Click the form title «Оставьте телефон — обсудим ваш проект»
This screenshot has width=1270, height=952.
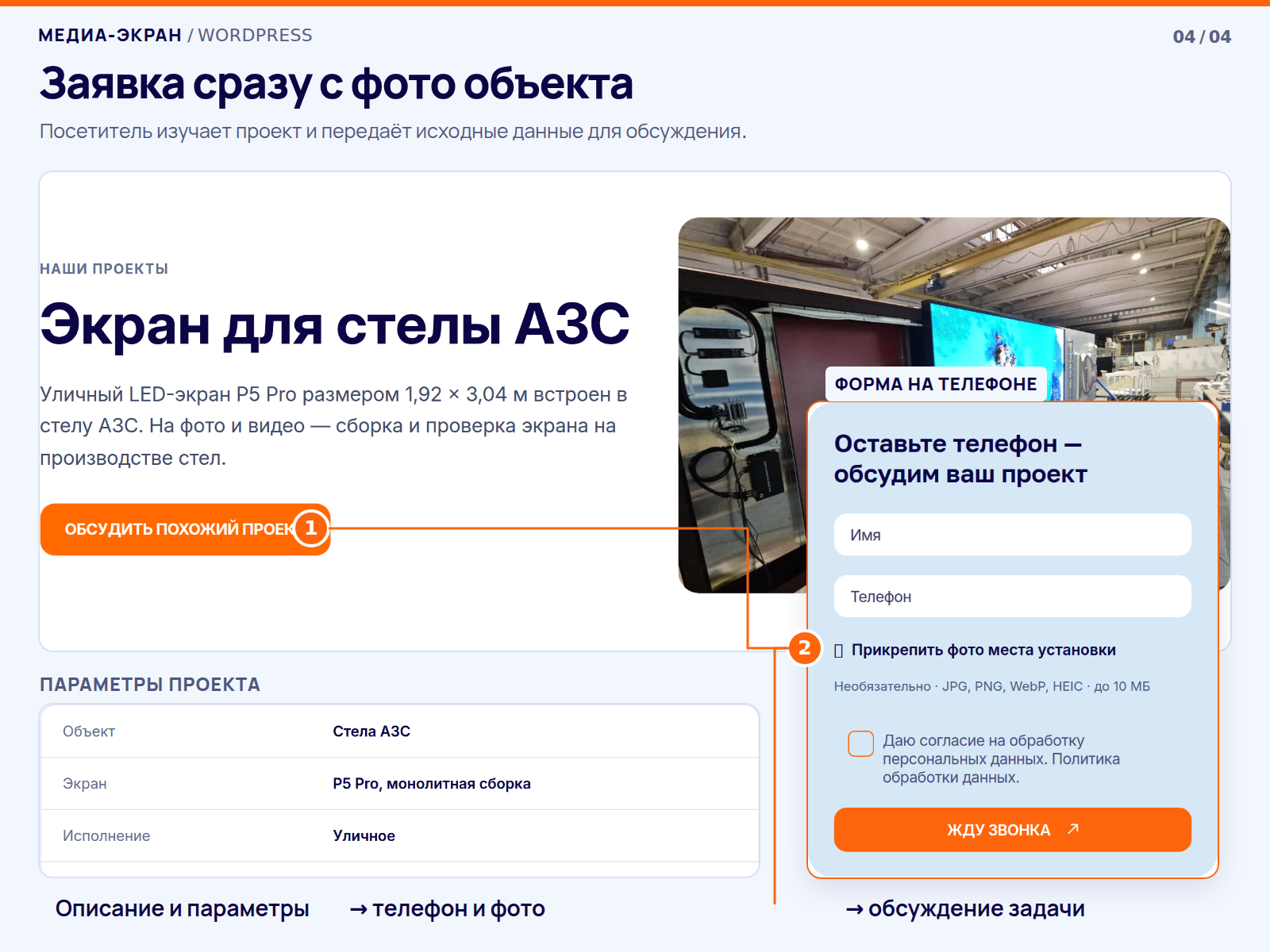click(x=960, y=459)
